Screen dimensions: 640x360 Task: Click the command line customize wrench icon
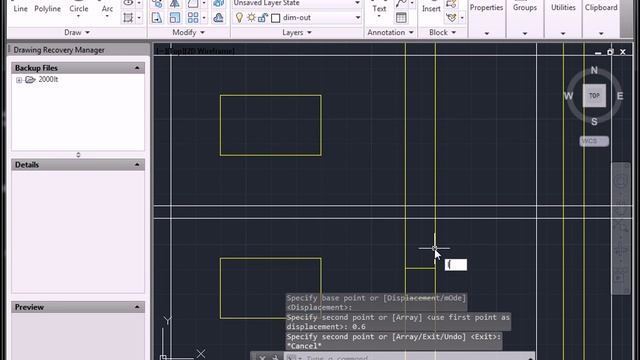(x=275, y=358)
